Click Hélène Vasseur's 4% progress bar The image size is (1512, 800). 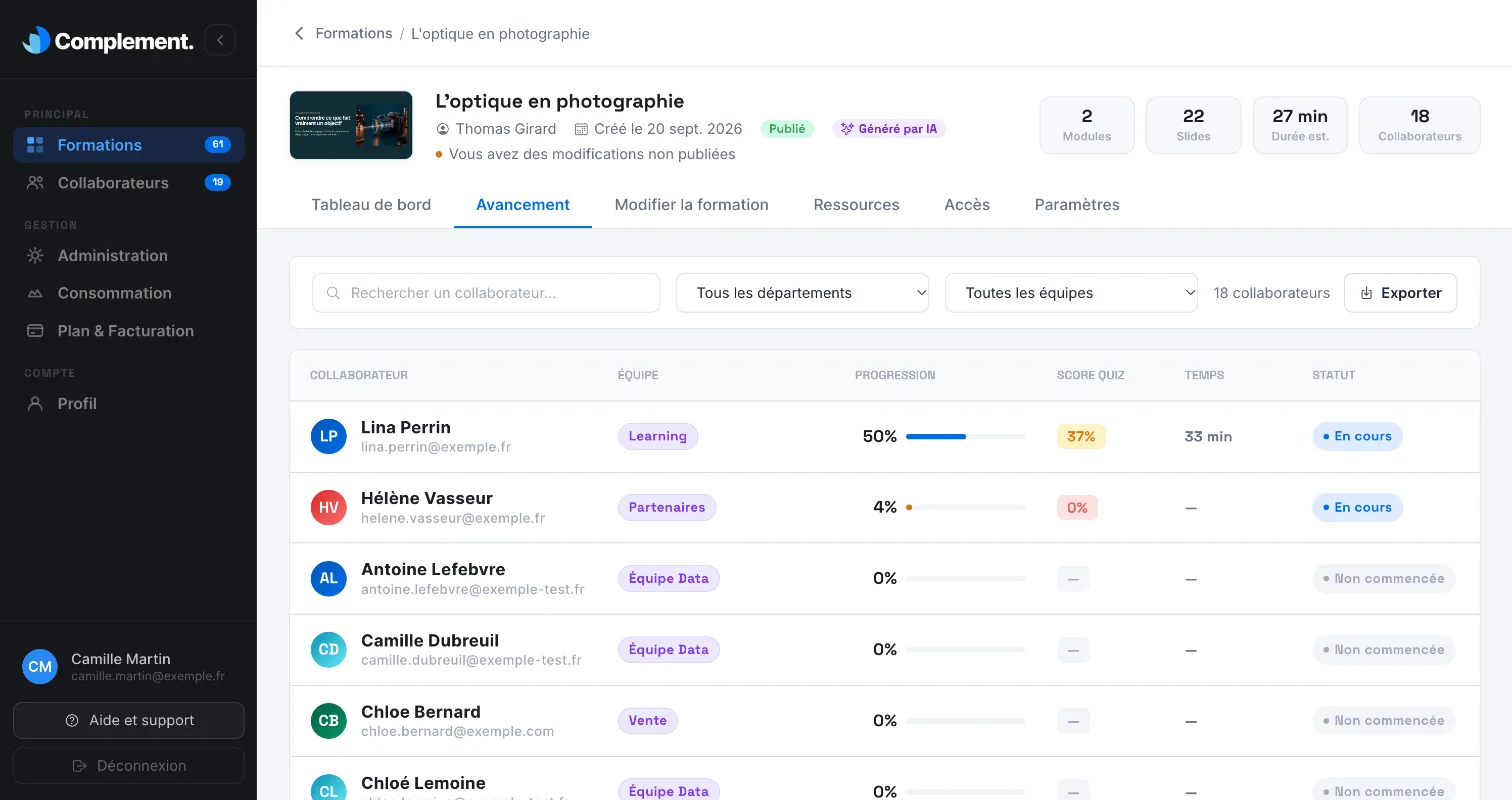click(966, 508)
